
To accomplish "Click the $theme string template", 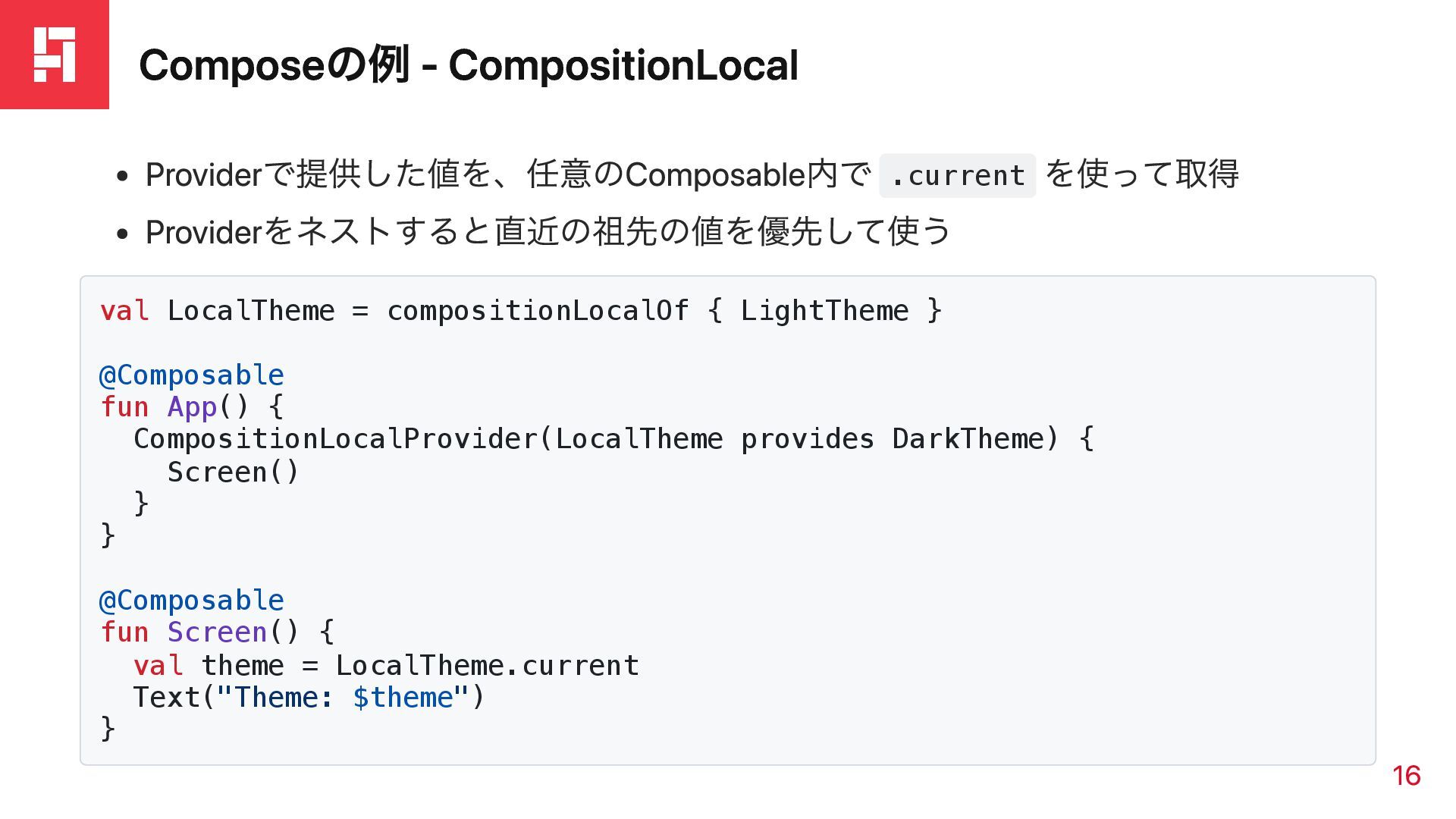I will [x=403, y=698].
